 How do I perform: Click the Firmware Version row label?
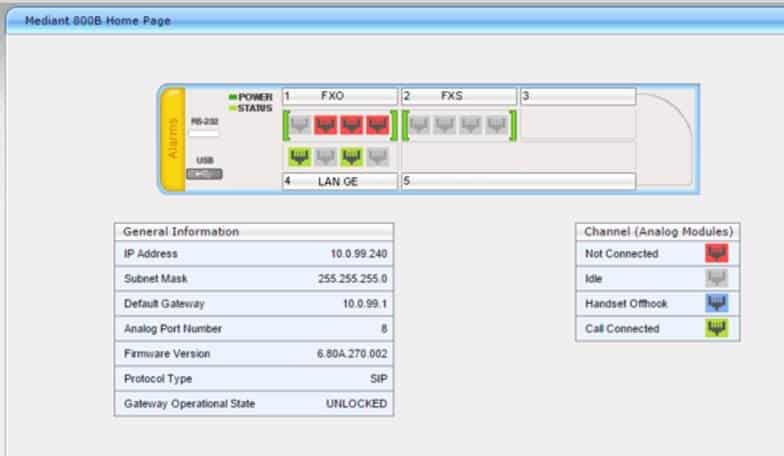pyautogui.click(x=167, y=354)
